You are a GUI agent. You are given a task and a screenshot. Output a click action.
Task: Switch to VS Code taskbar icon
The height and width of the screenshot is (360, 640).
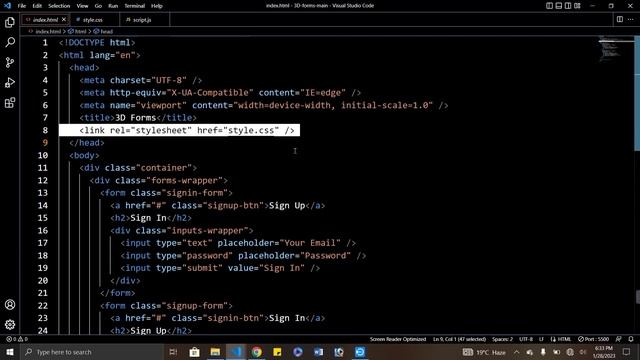click(236, 352)
